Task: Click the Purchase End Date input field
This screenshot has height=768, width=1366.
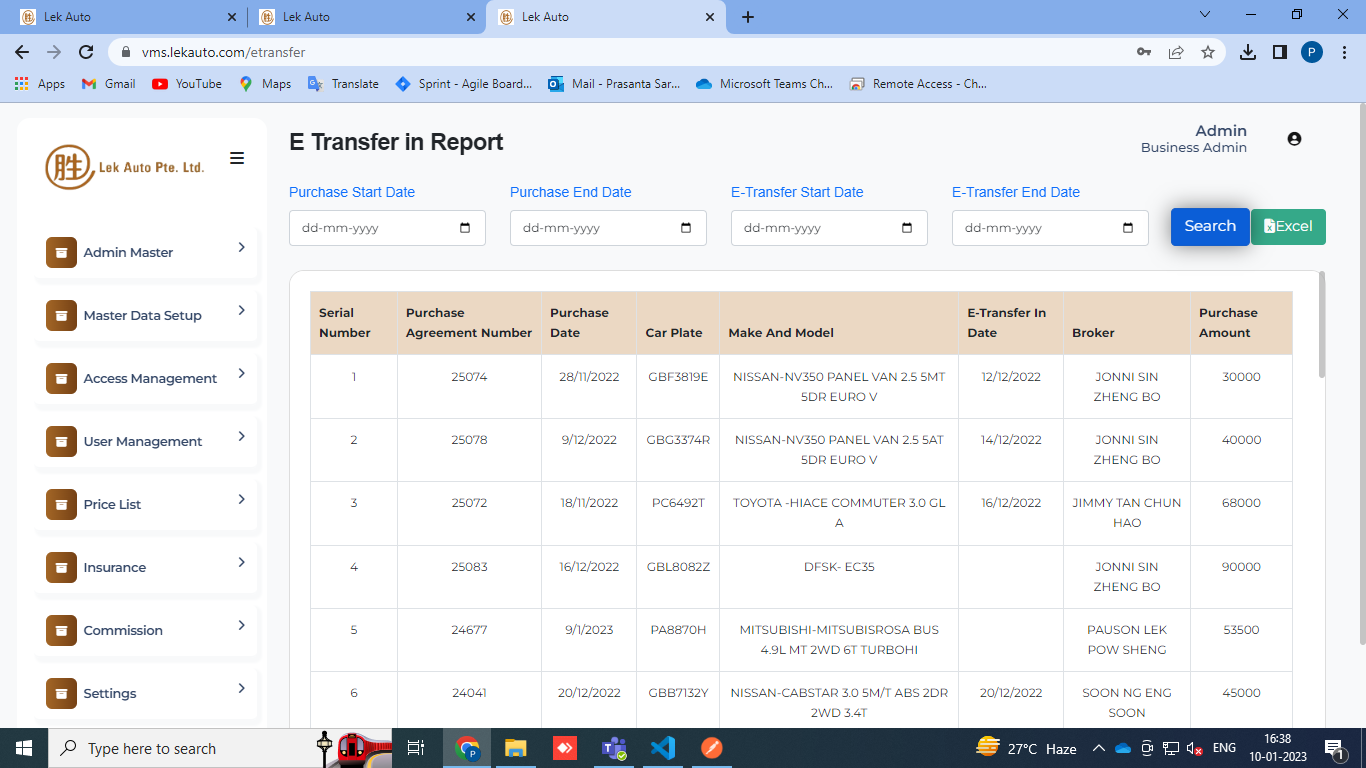Action: tap(595, 228)
